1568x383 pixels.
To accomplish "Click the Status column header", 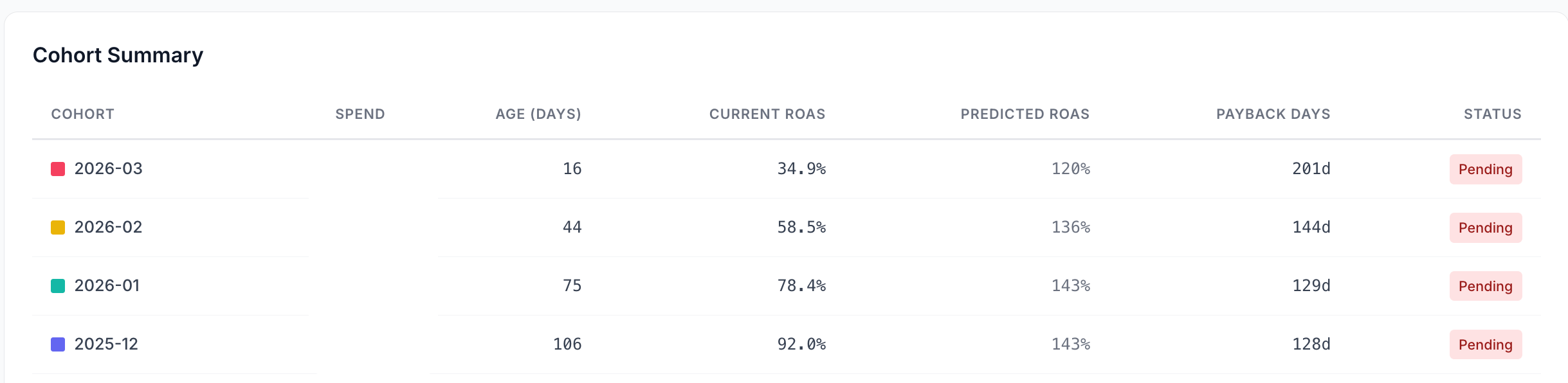I will 1492,114.
